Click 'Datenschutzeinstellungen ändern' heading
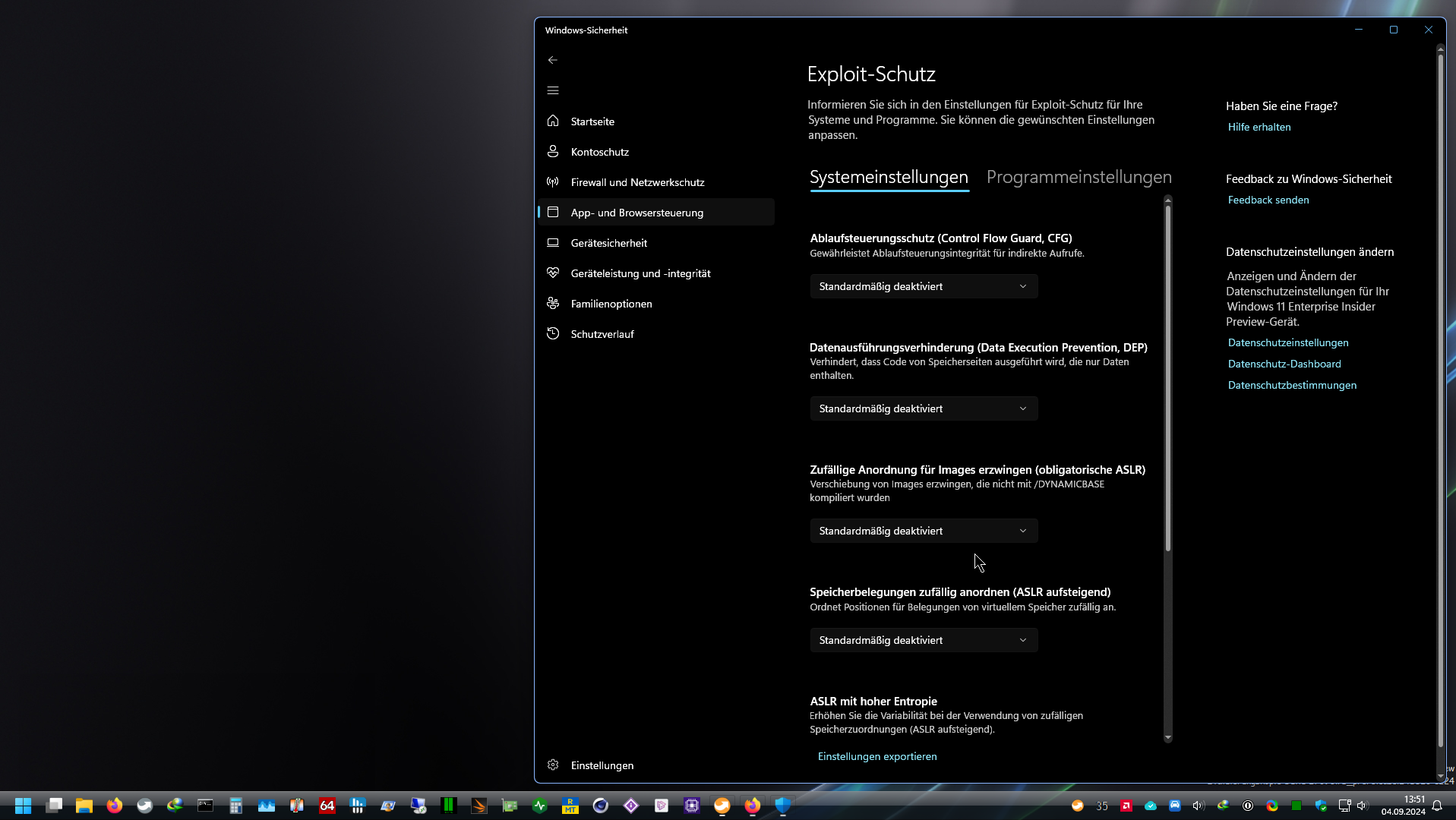 click(1309, 251)
